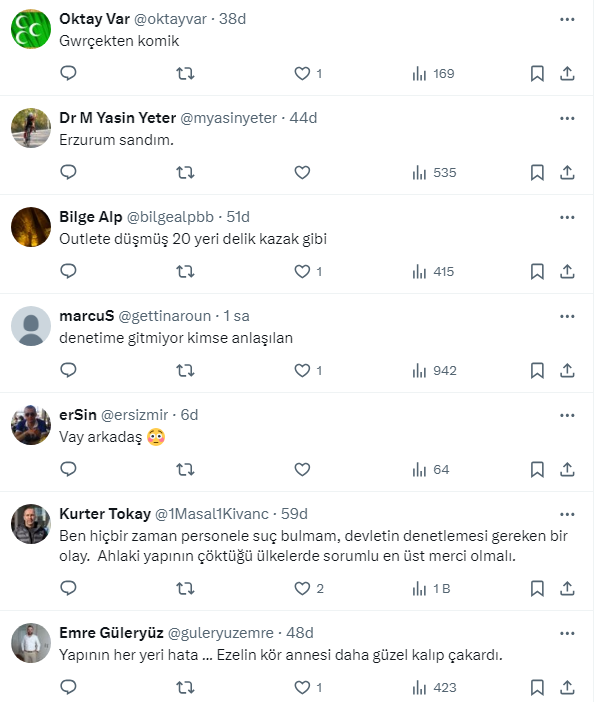604x702 pixels.
Task: Open the 1 sa timestamp on marcuS's tweet
Action: (236, 315)
